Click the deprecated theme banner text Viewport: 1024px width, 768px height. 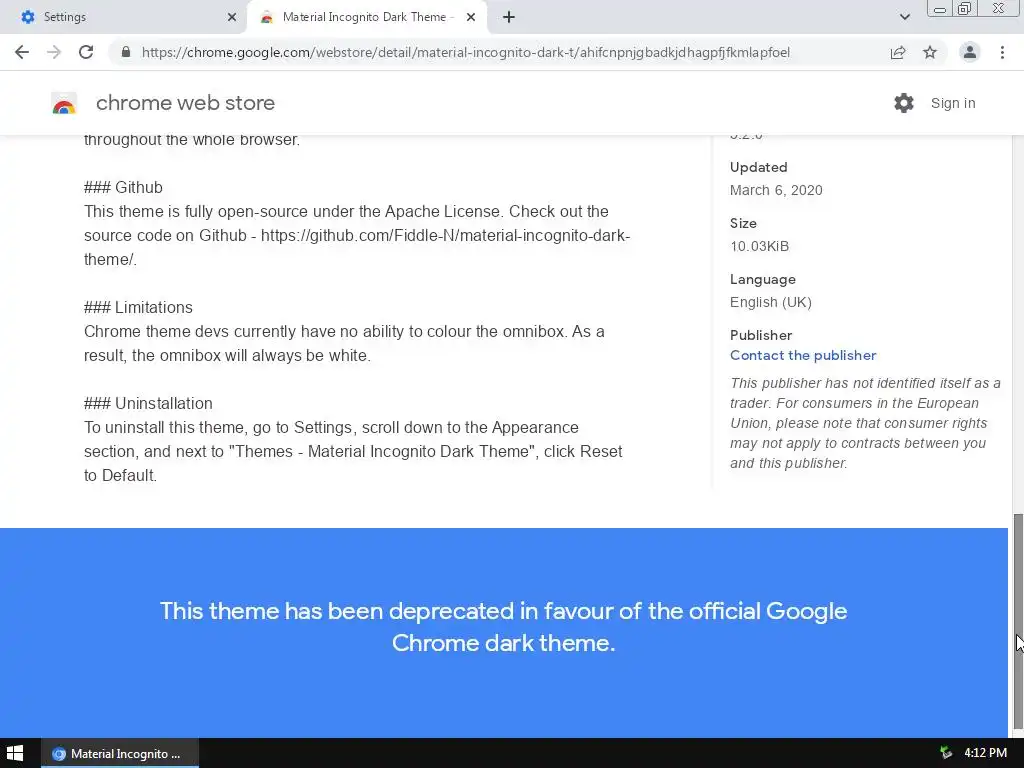coord(504,627)
